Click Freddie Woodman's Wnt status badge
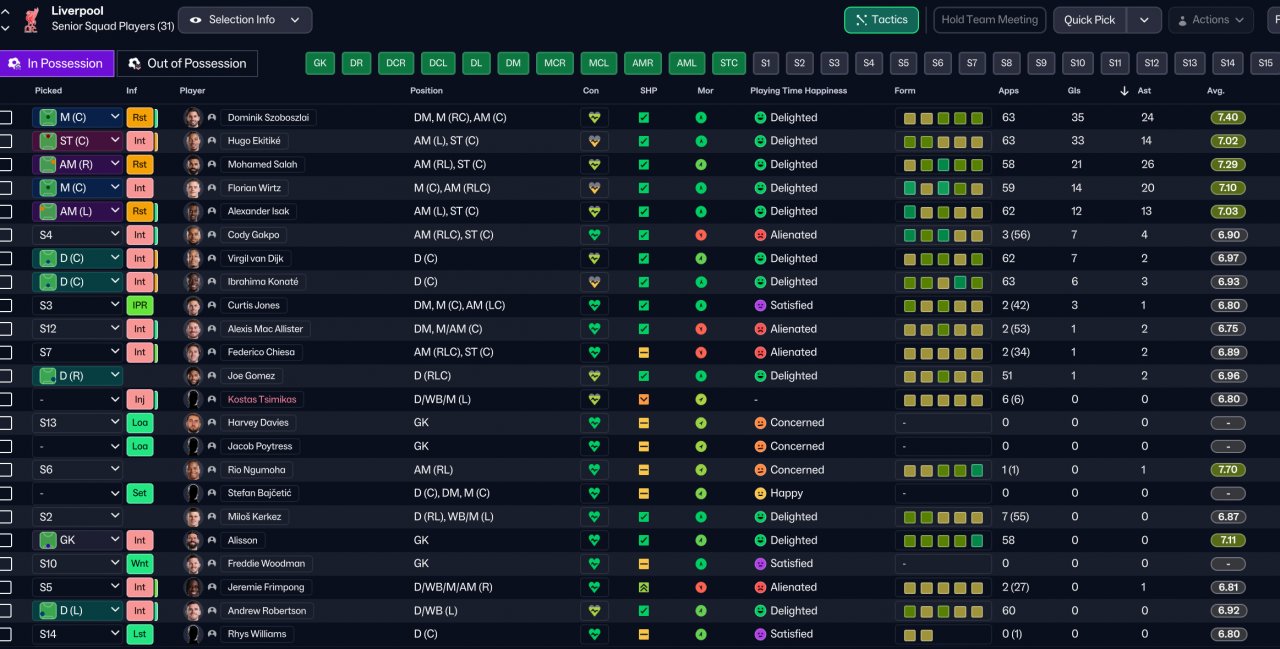Viewport: 1280px width, 649px height. click(140, 563)
